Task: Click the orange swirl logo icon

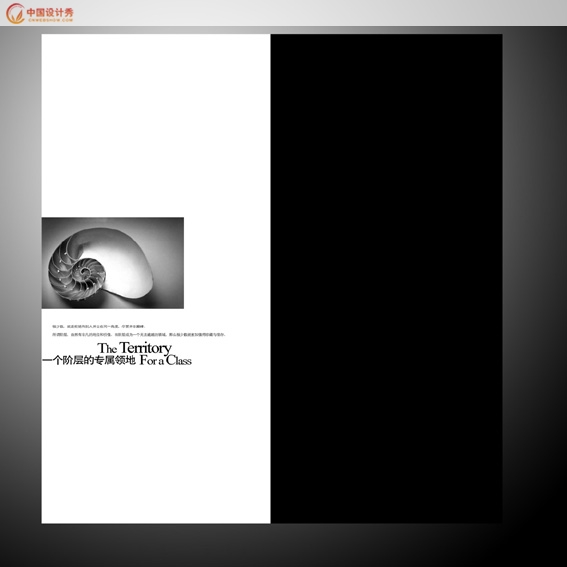Action: tap(15, 13)
